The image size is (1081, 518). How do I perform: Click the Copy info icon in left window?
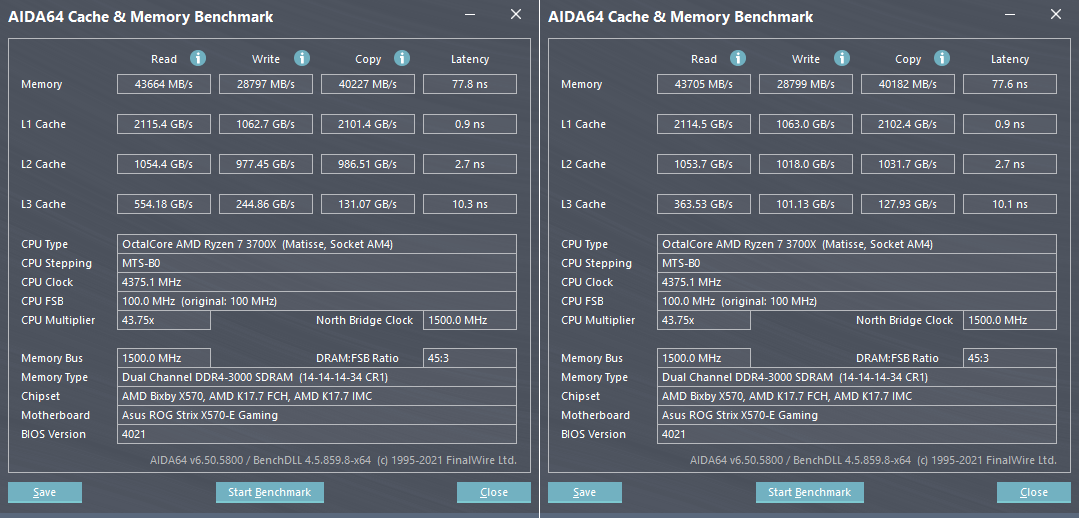click(402, 58)
